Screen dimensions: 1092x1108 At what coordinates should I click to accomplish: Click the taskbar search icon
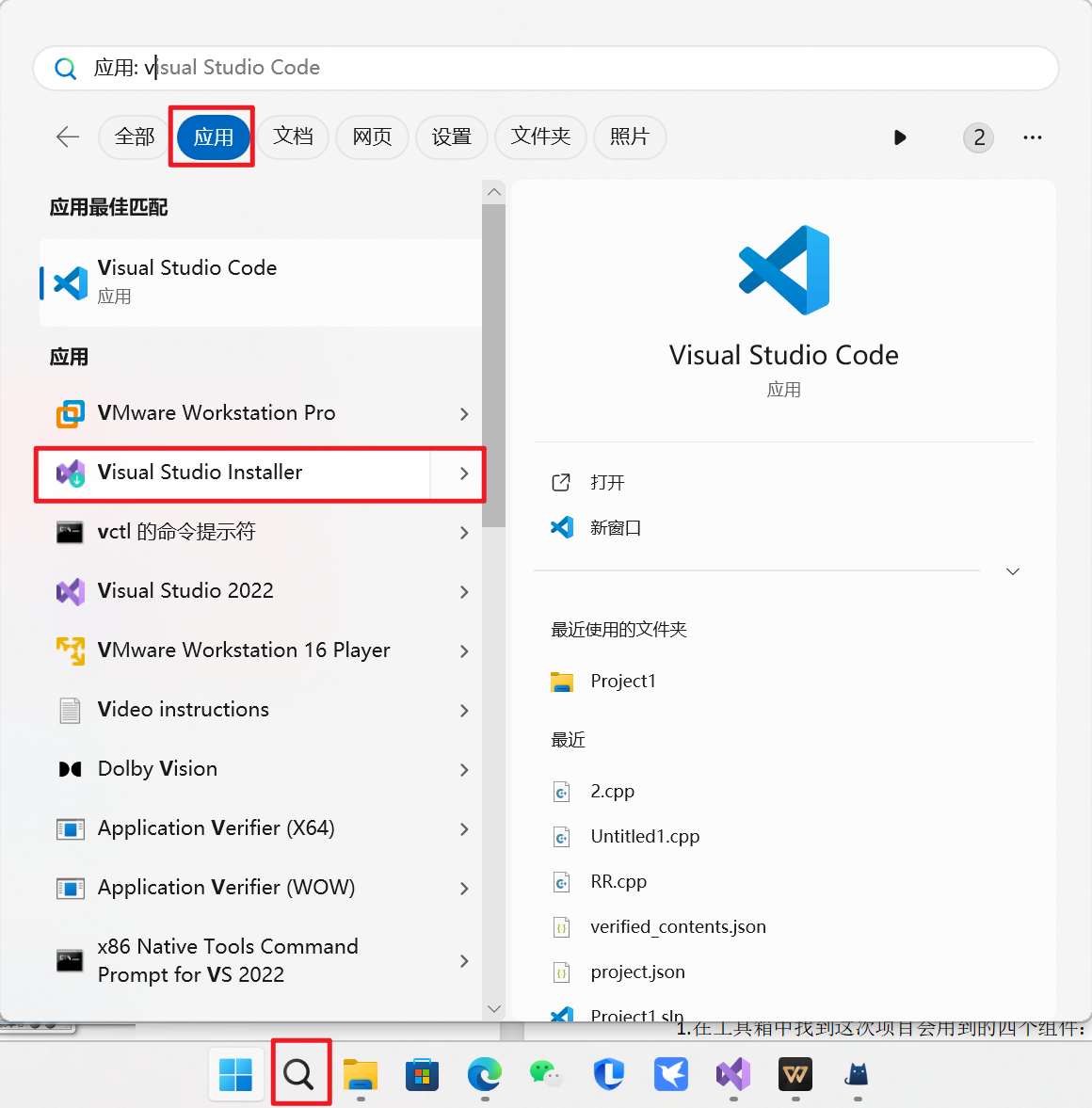click(299, 1074)
